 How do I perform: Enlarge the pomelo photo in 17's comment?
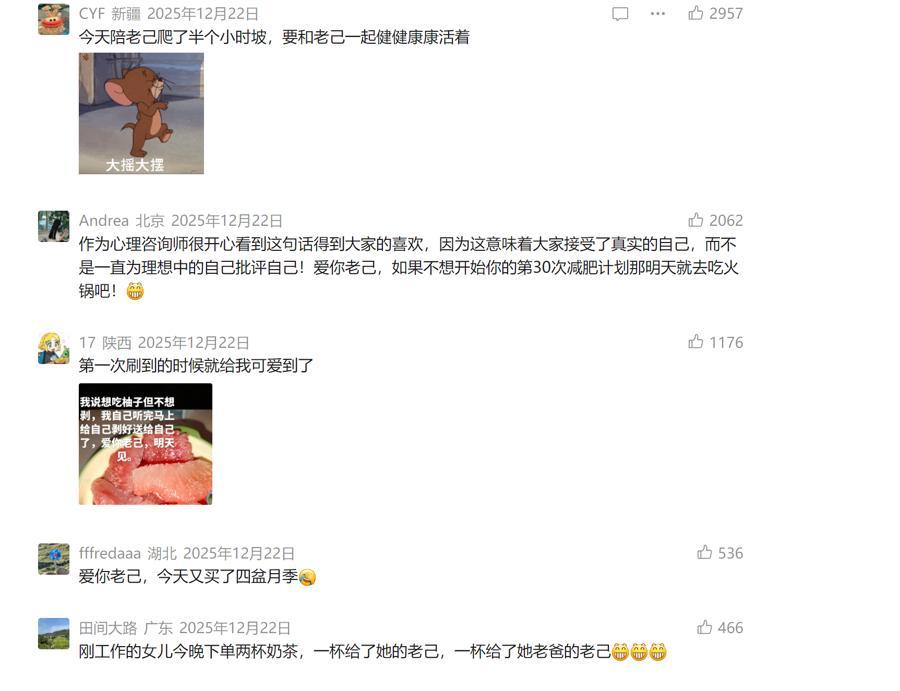coord(145,444)
